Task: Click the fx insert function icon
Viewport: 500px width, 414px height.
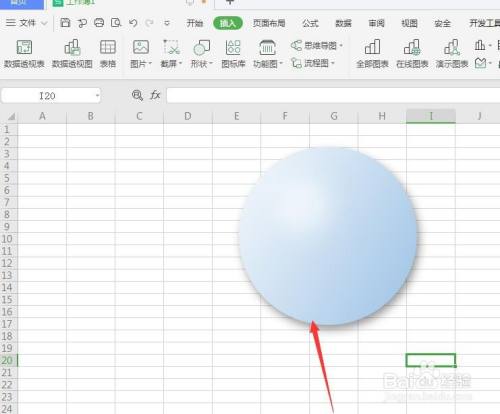Action: (155, 95)
